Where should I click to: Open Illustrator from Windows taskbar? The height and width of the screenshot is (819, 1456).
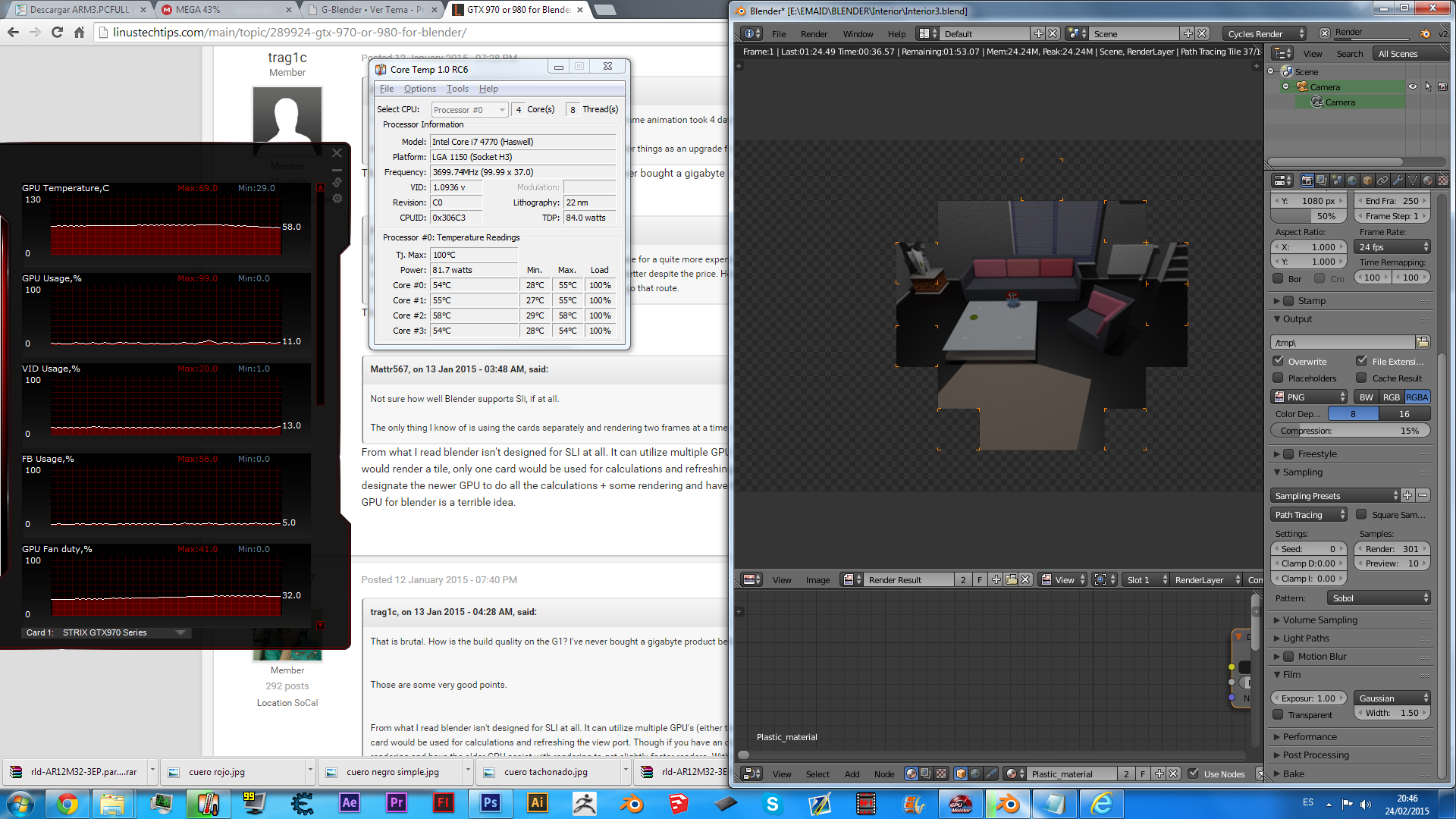click(538, 803)
